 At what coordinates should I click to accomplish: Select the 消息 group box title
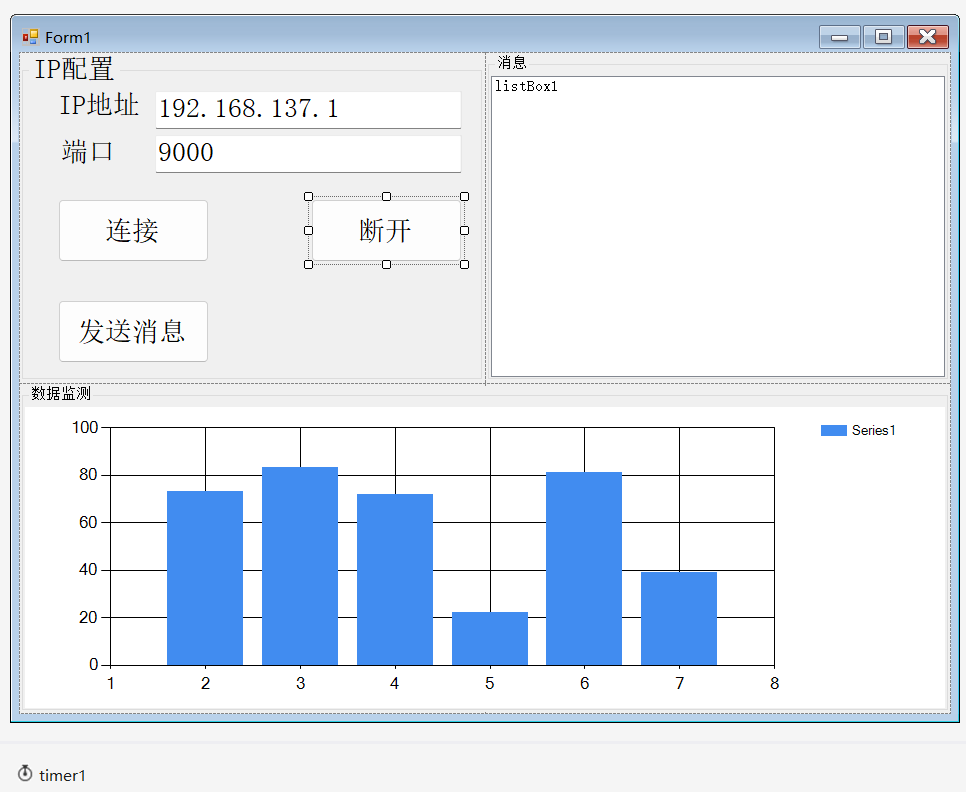click(x=511, y=62)
